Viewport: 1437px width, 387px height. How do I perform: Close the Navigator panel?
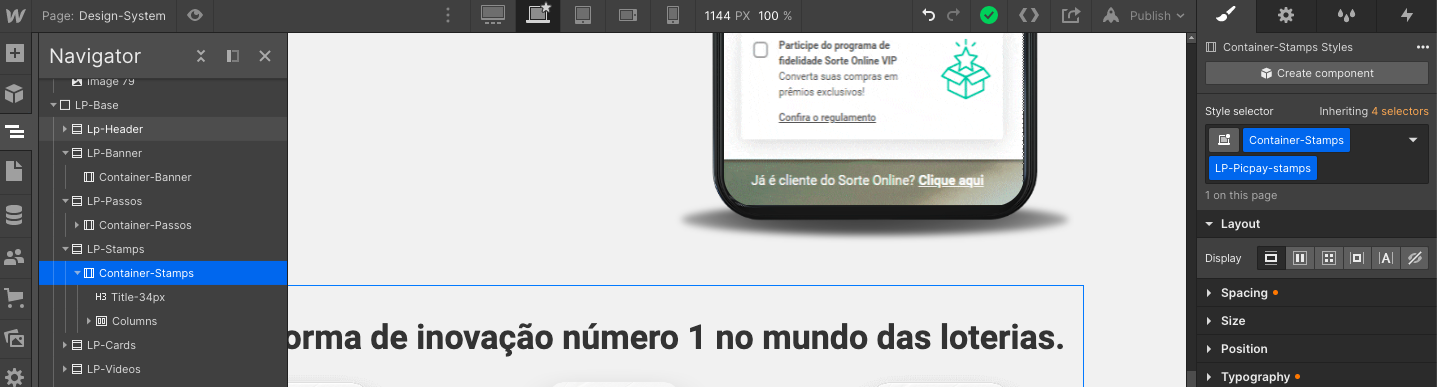[x=265, y=56]
